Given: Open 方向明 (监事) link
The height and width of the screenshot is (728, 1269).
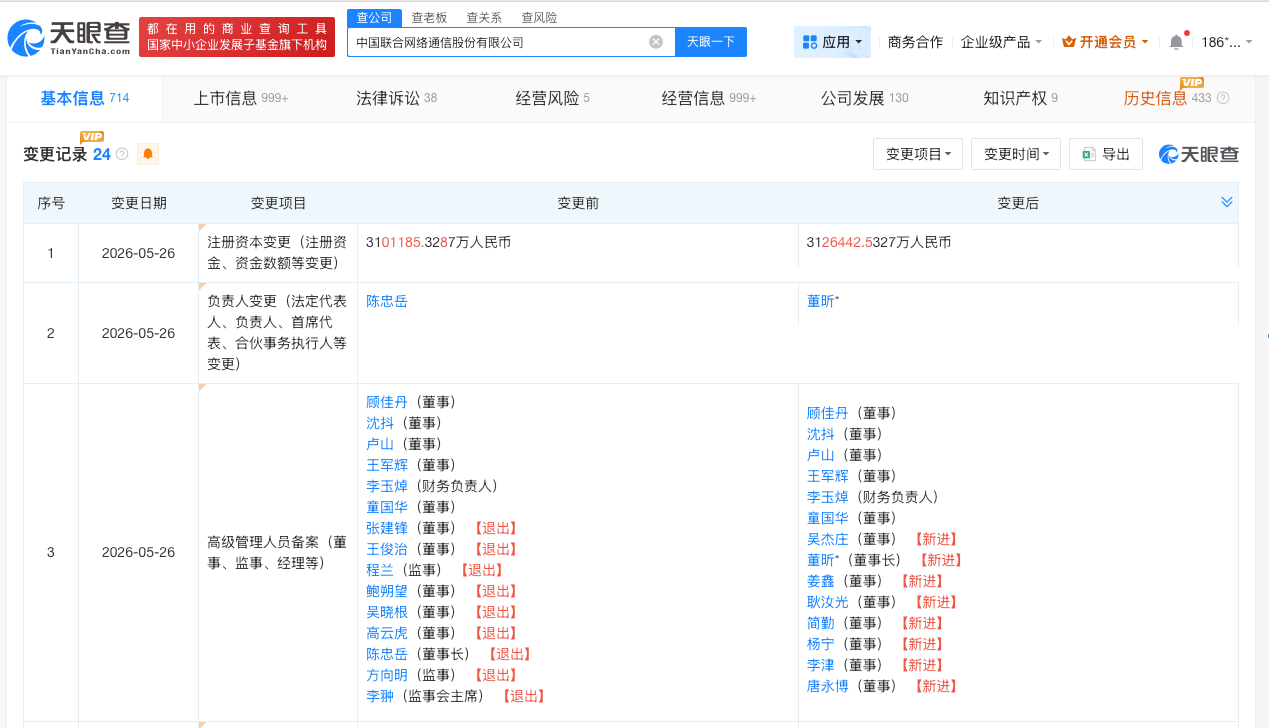Looking at the screenshot, I should pyautogui.click(x=387, y=675).
